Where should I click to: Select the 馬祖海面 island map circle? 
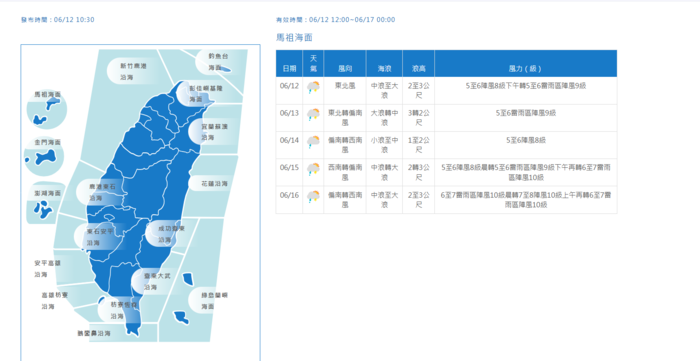pyautogui.click(x=47, y=109)
